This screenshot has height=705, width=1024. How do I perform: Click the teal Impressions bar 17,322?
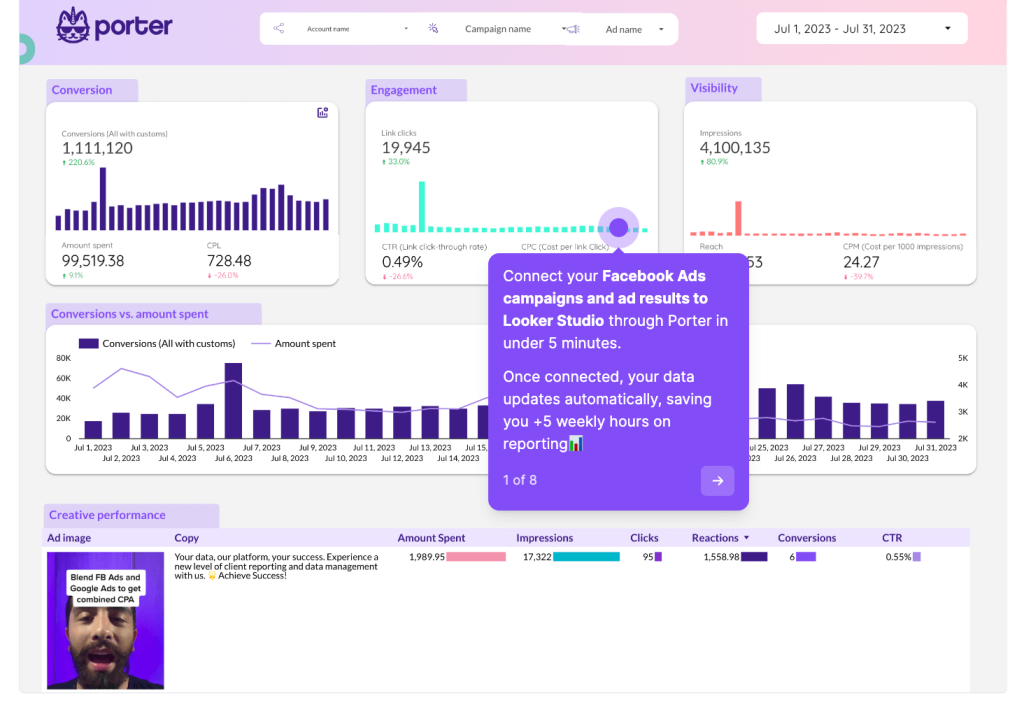586,557
